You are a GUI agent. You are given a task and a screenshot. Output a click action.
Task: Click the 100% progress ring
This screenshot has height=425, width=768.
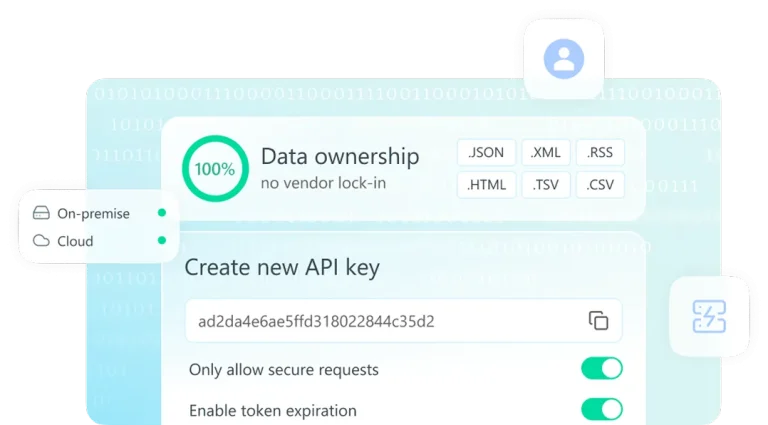215,169
